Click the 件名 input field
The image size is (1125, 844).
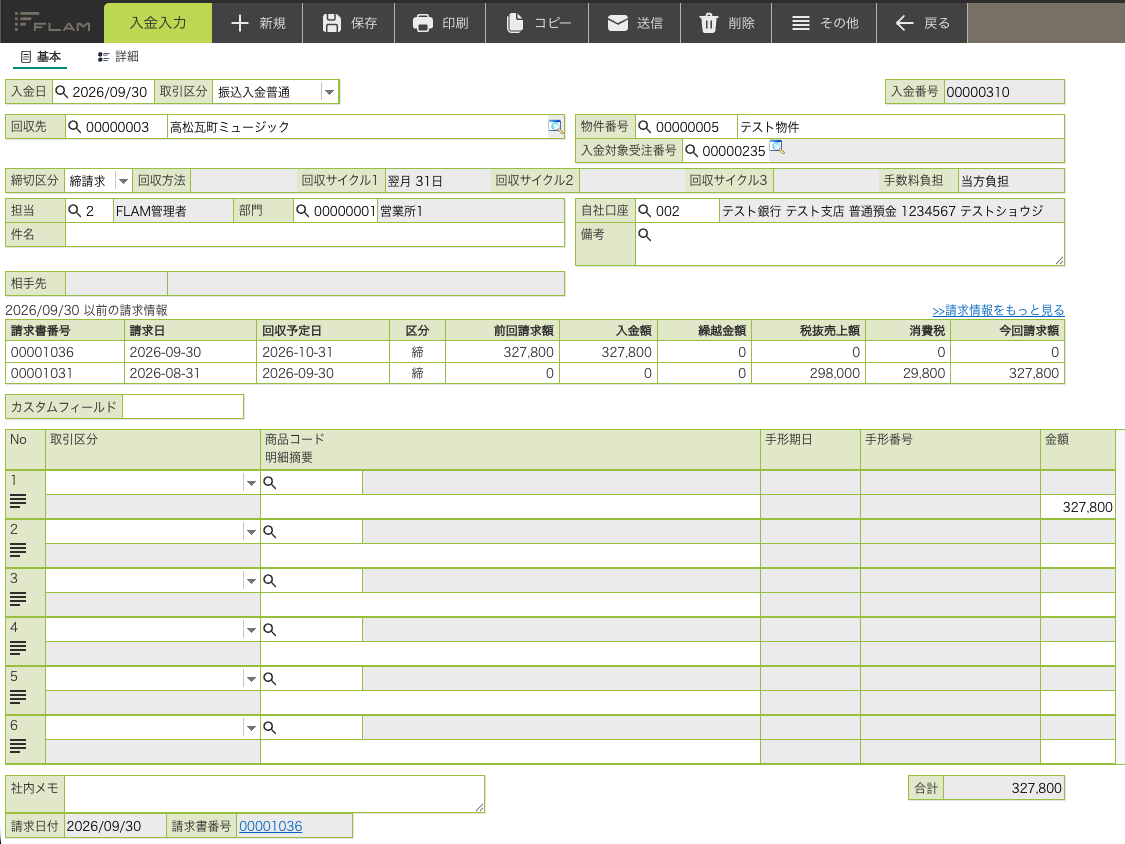click(x=314, y=235)
